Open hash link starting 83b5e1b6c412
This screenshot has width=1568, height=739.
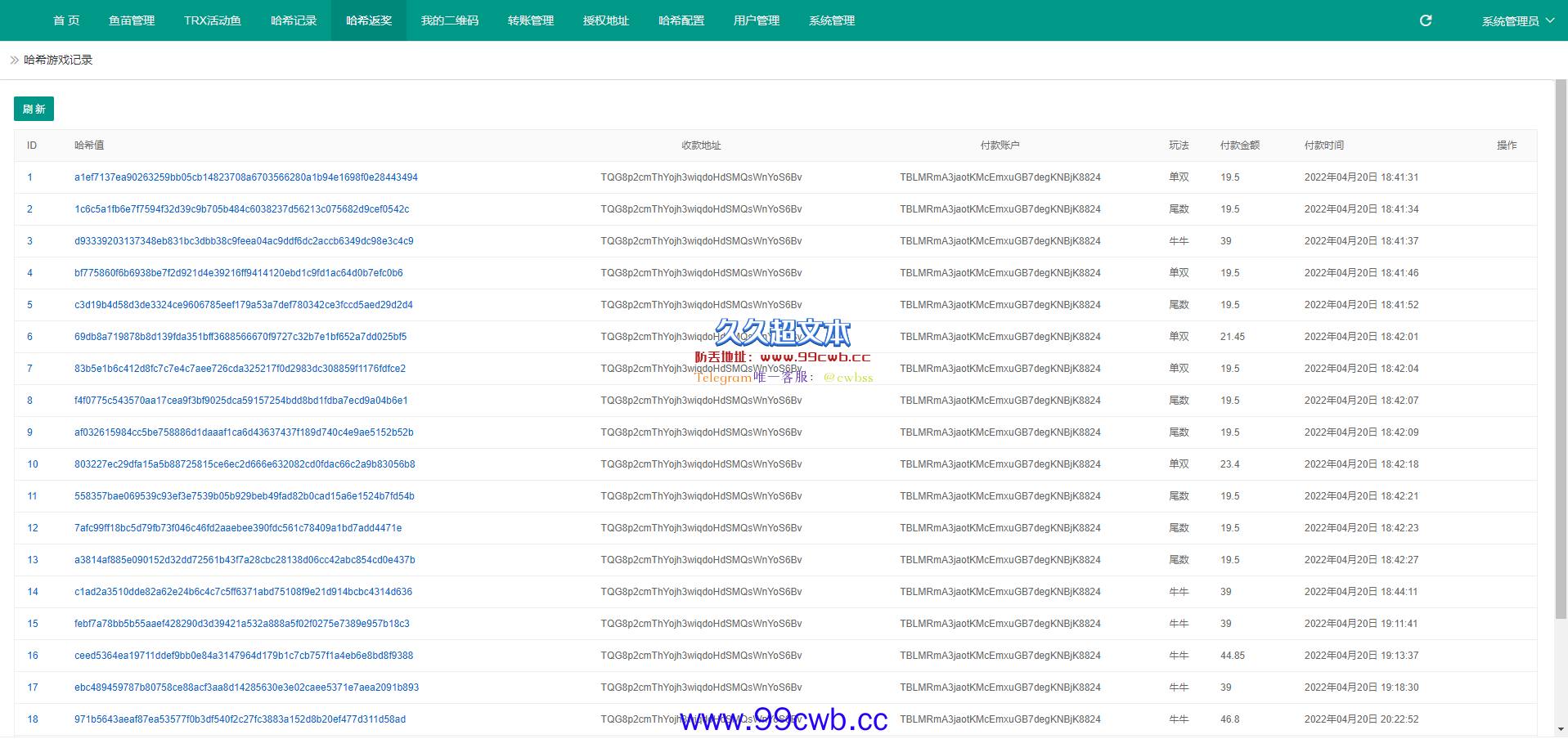click(x=240, y=369)
